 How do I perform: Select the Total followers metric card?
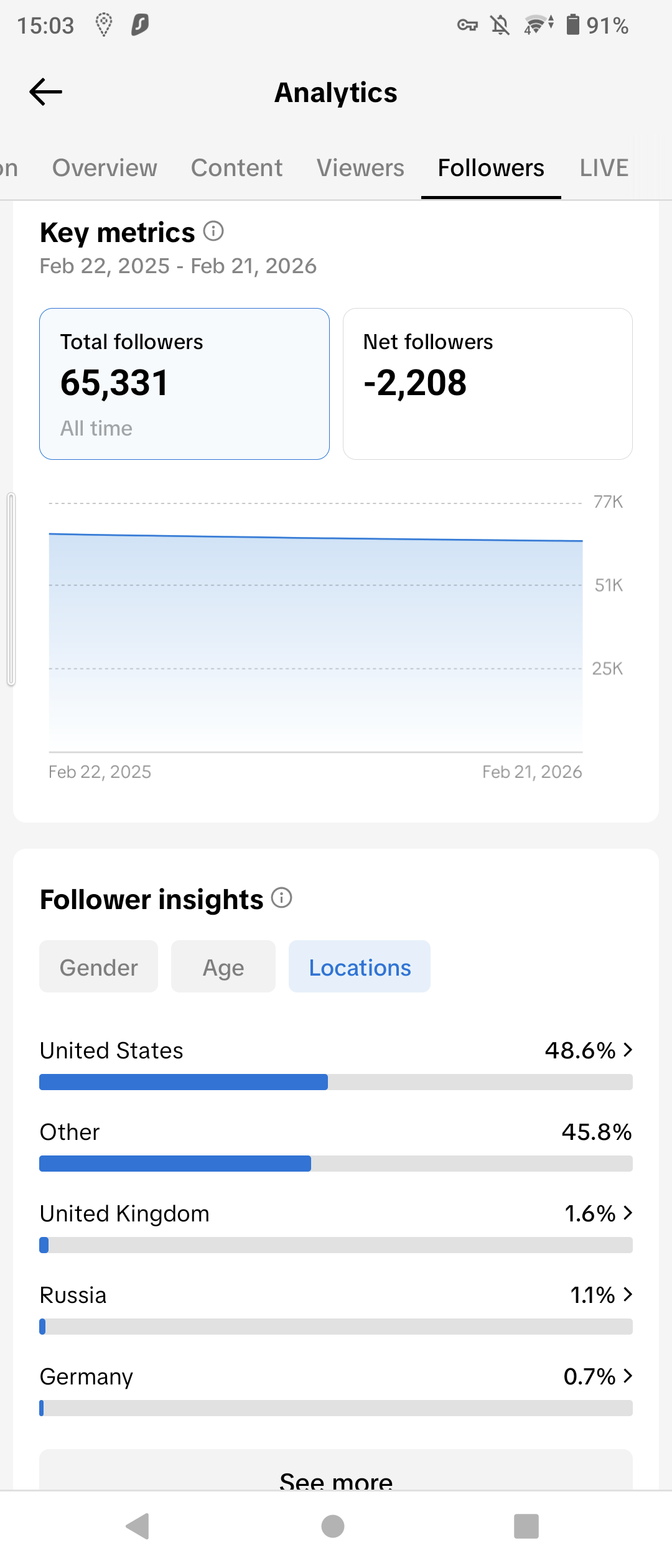(184, 384)
